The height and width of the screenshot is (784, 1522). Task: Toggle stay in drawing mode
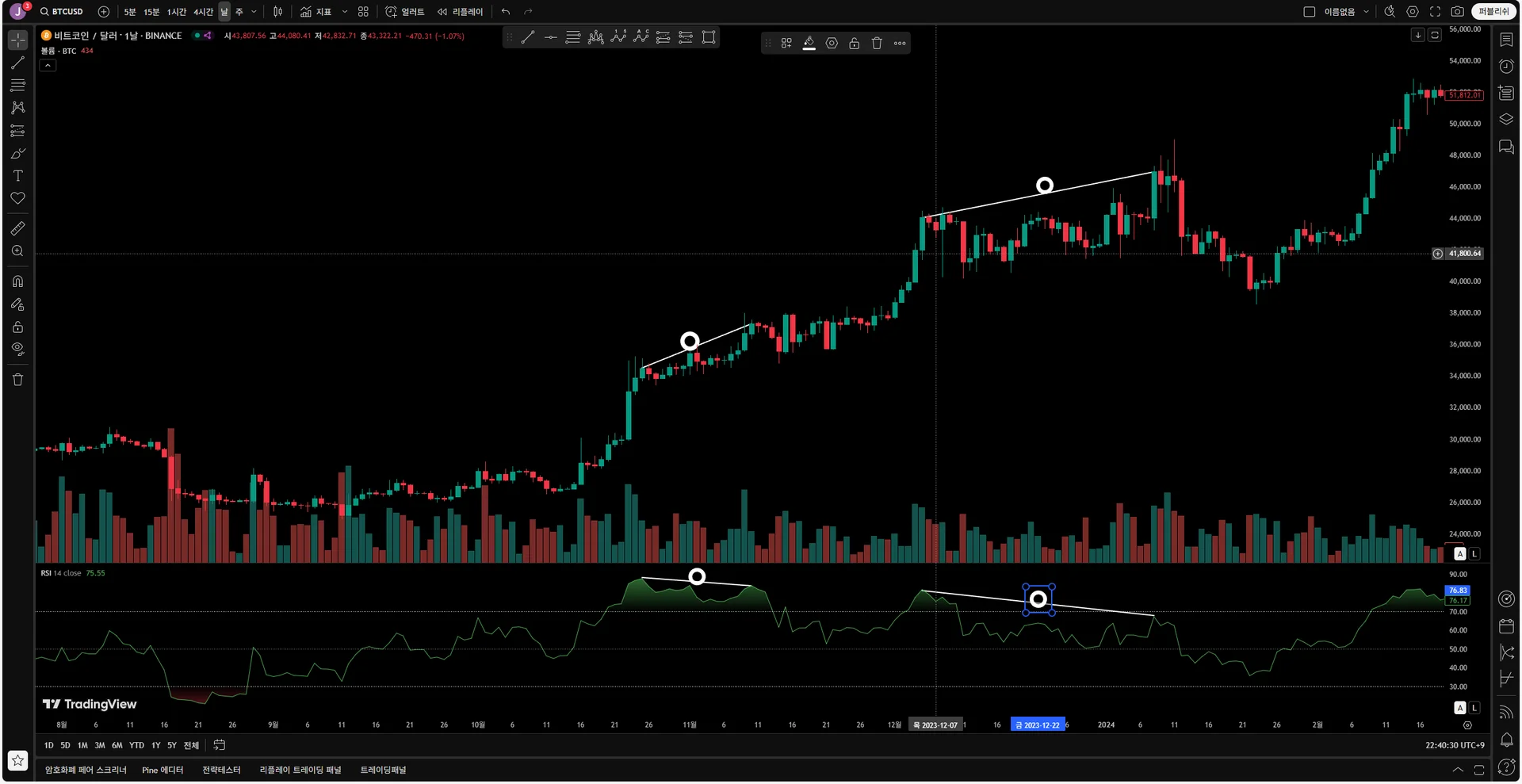pos(17,304)
